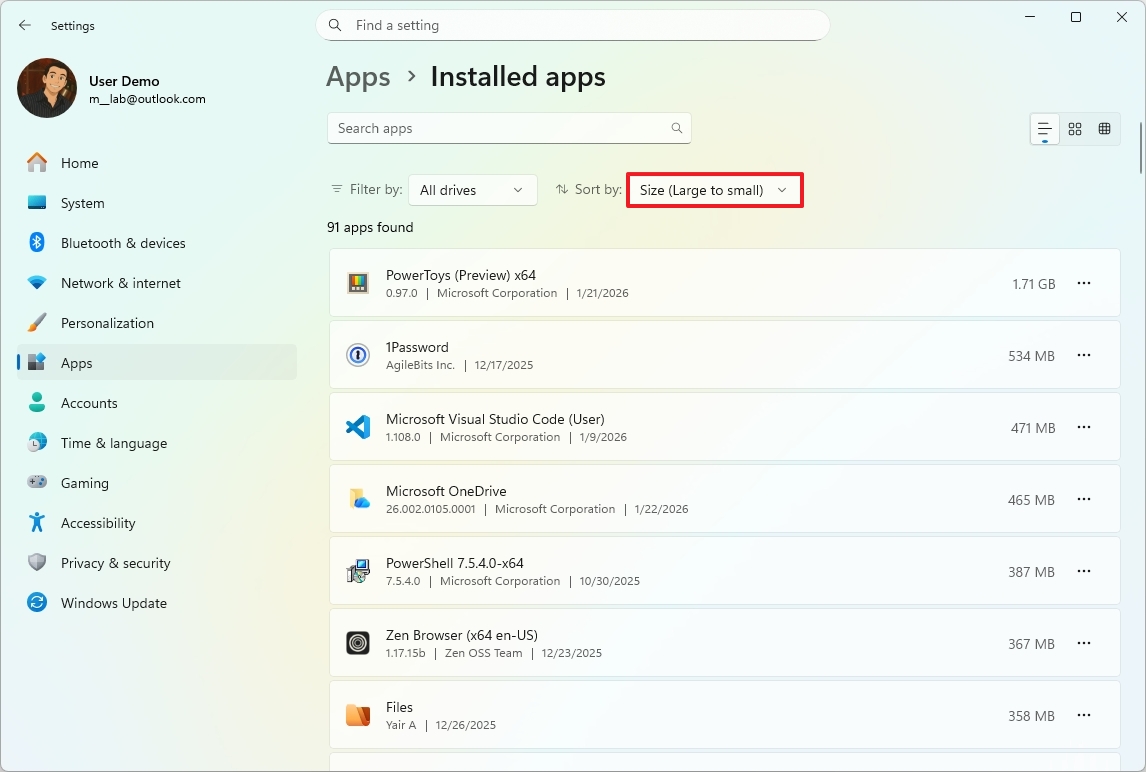The height and width of the screenshot is (772, 1146).
Task: Open more options for 1Password
Action: (1083, 356)
